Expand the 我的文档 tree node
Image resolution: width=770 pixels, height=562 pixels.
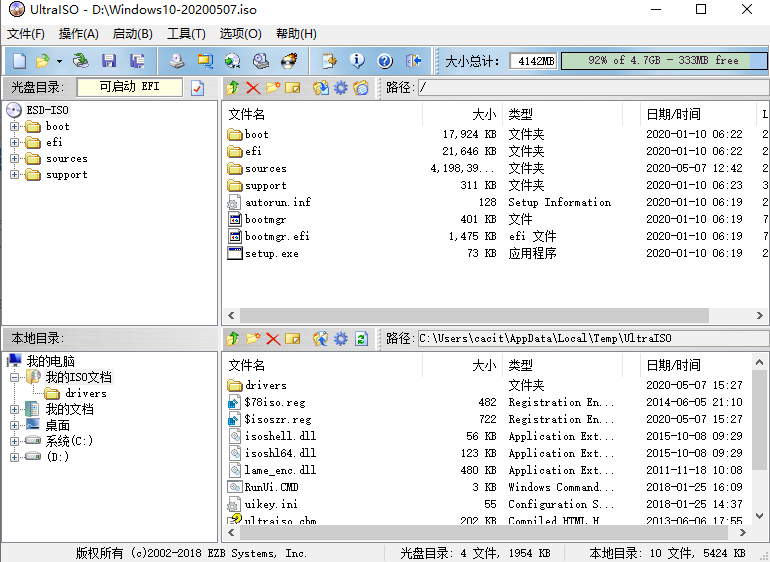pyautogui.click(x=14, y=409)
